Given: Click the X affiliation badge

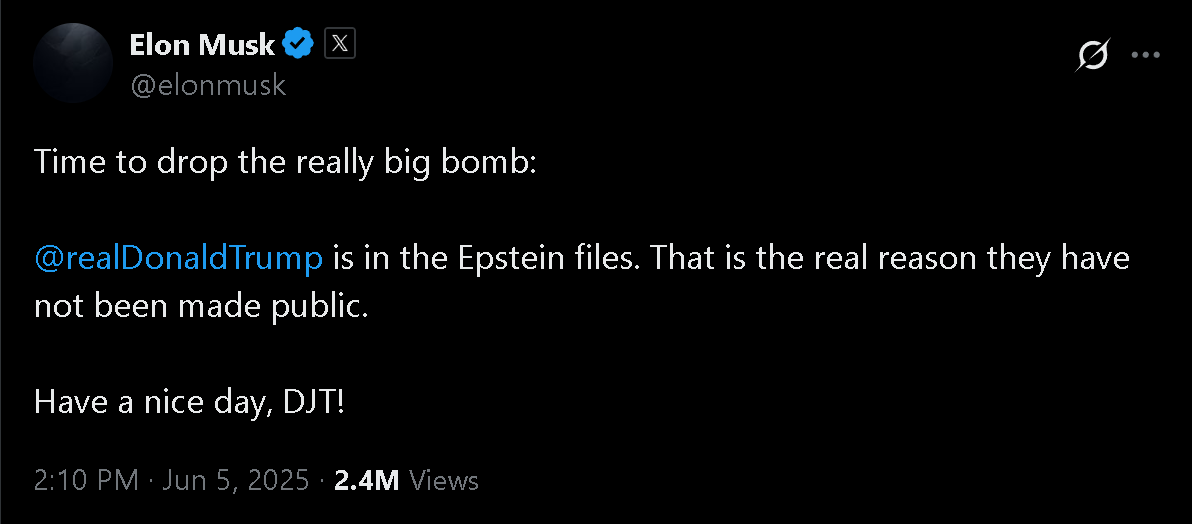Looking at the screenshot, I should pyautogui.click(x=340, y=44).
